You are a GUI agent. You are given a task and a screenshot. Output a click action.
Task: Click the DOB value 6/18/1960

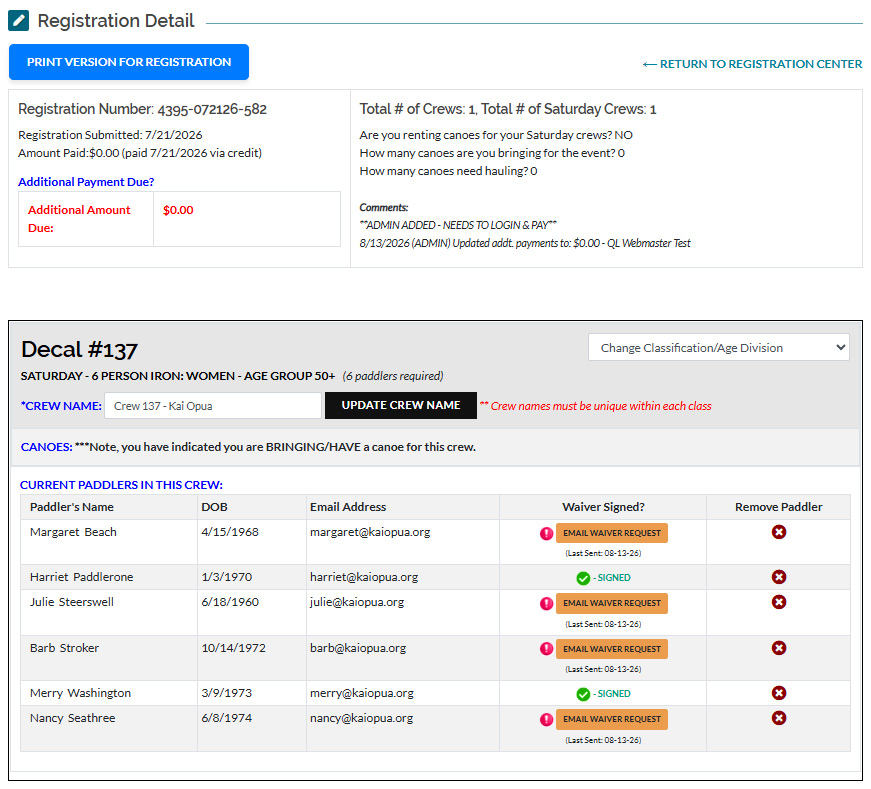(230, 602)
